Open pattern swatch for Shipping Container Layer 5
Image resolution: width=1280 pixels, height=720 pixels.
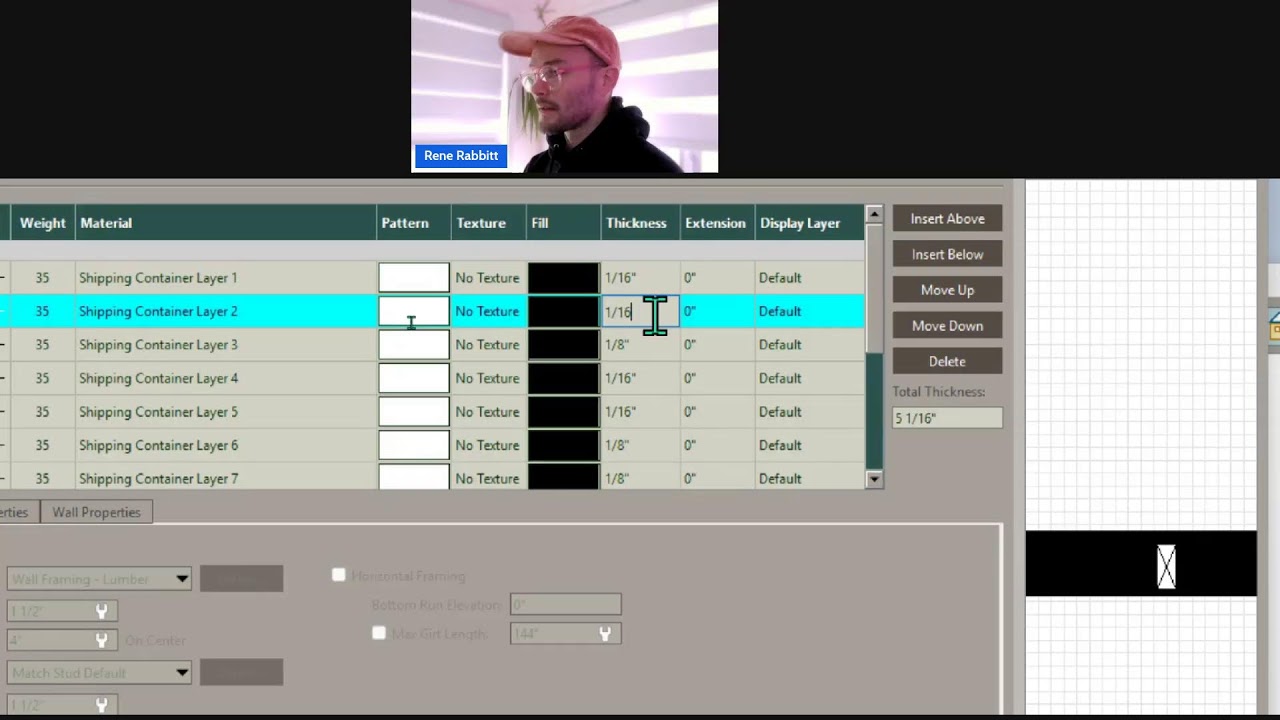click(x=414, y=412)
